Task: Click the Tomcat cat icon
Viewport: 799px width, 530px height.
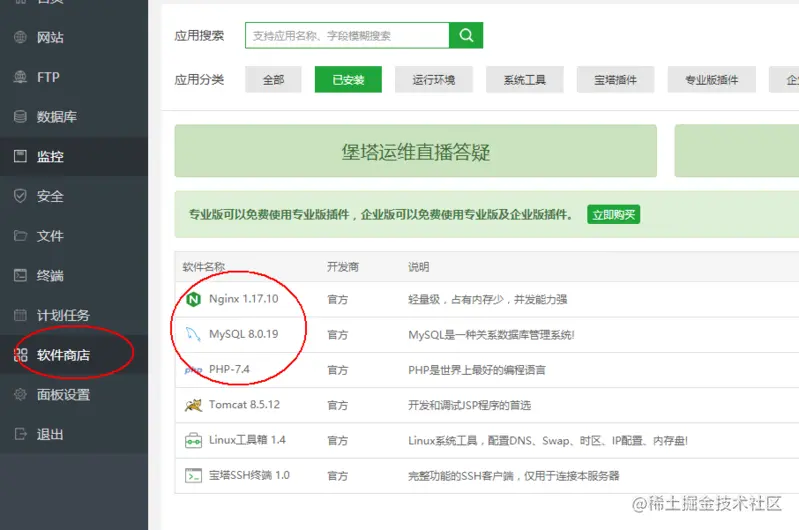Action: 193,406
